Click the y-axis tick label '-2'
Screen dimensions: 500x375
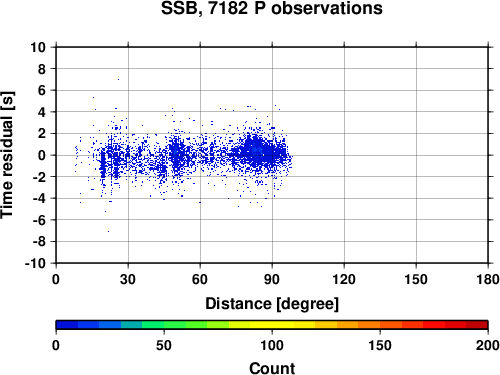pyautogui.click(x=39, y=177)
